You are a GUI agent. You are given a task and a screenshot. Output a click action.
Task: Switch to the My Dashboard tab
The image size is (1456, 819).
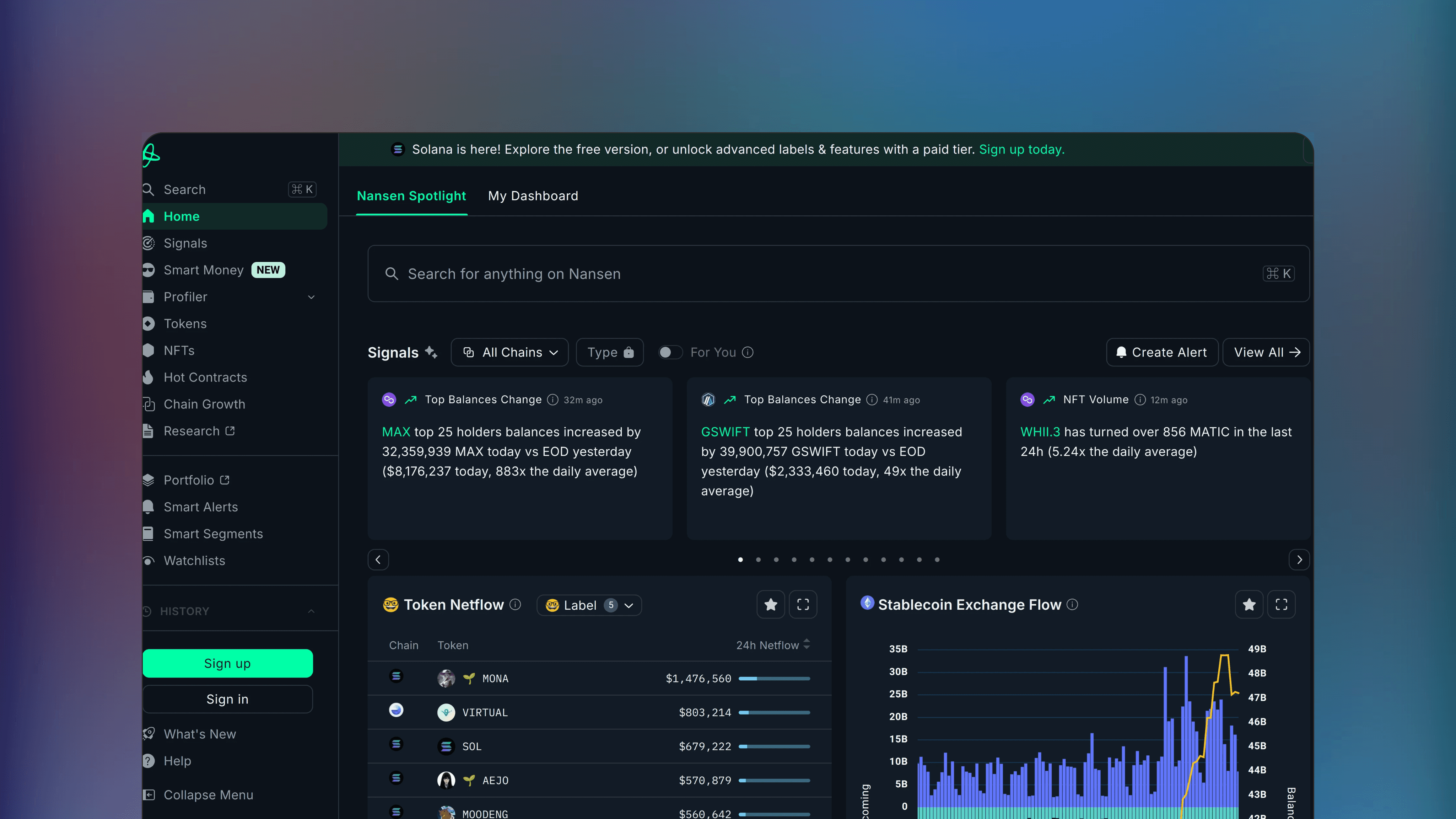533,196
